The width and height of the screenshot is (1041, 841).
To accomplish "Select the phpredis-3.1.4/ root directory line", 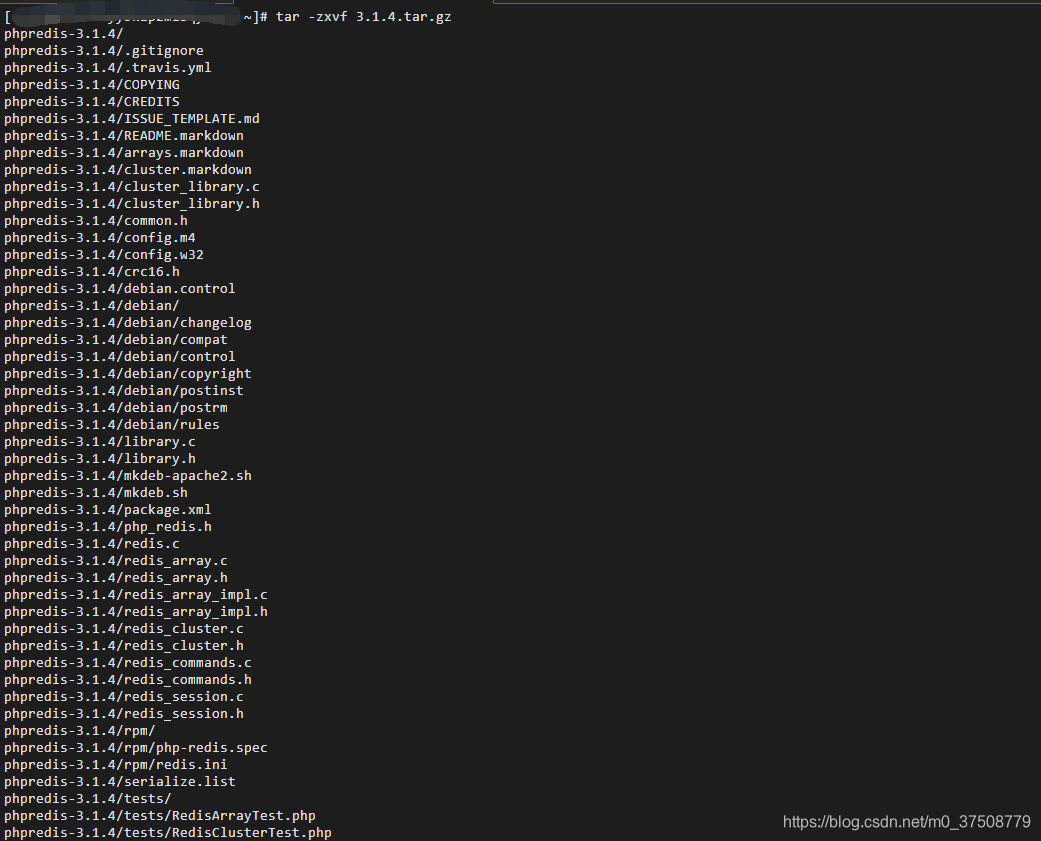I will [60, 33].
